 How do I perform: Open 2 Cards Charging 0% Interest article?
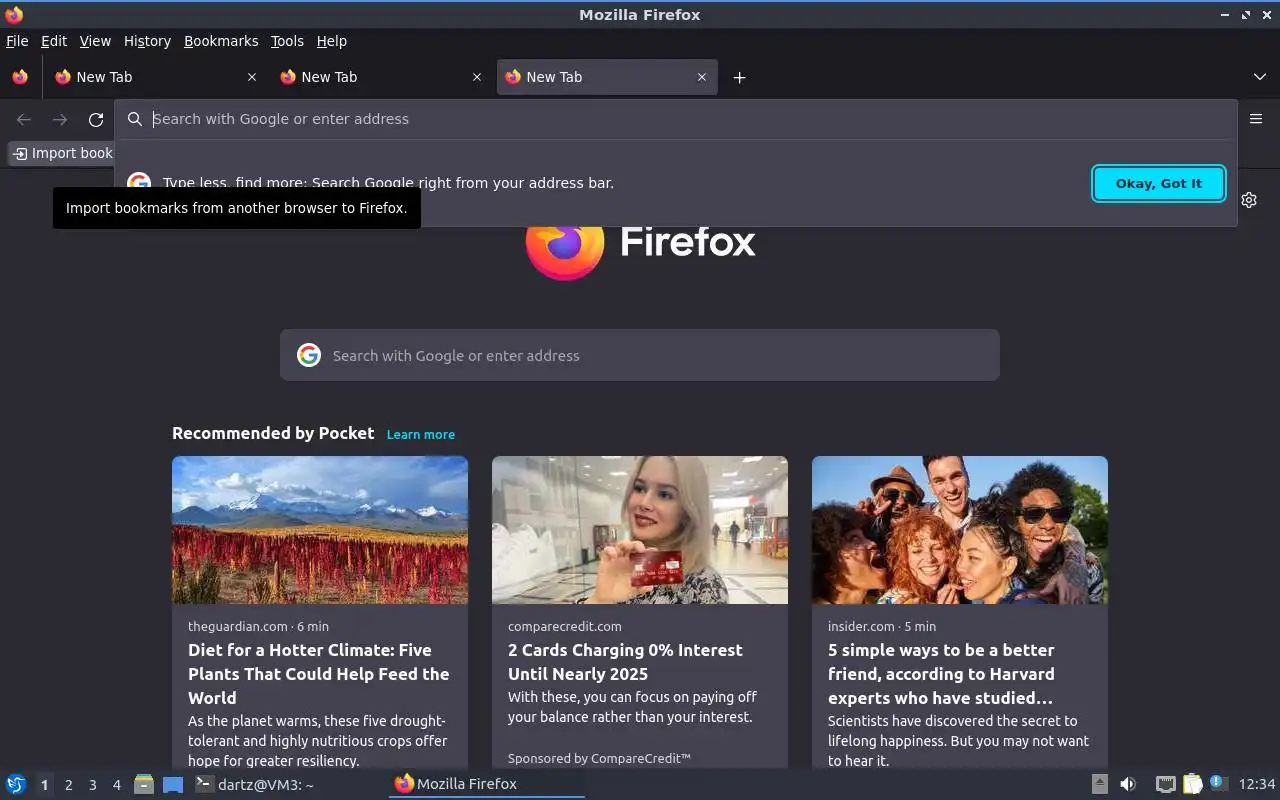[x=625, y=662]
